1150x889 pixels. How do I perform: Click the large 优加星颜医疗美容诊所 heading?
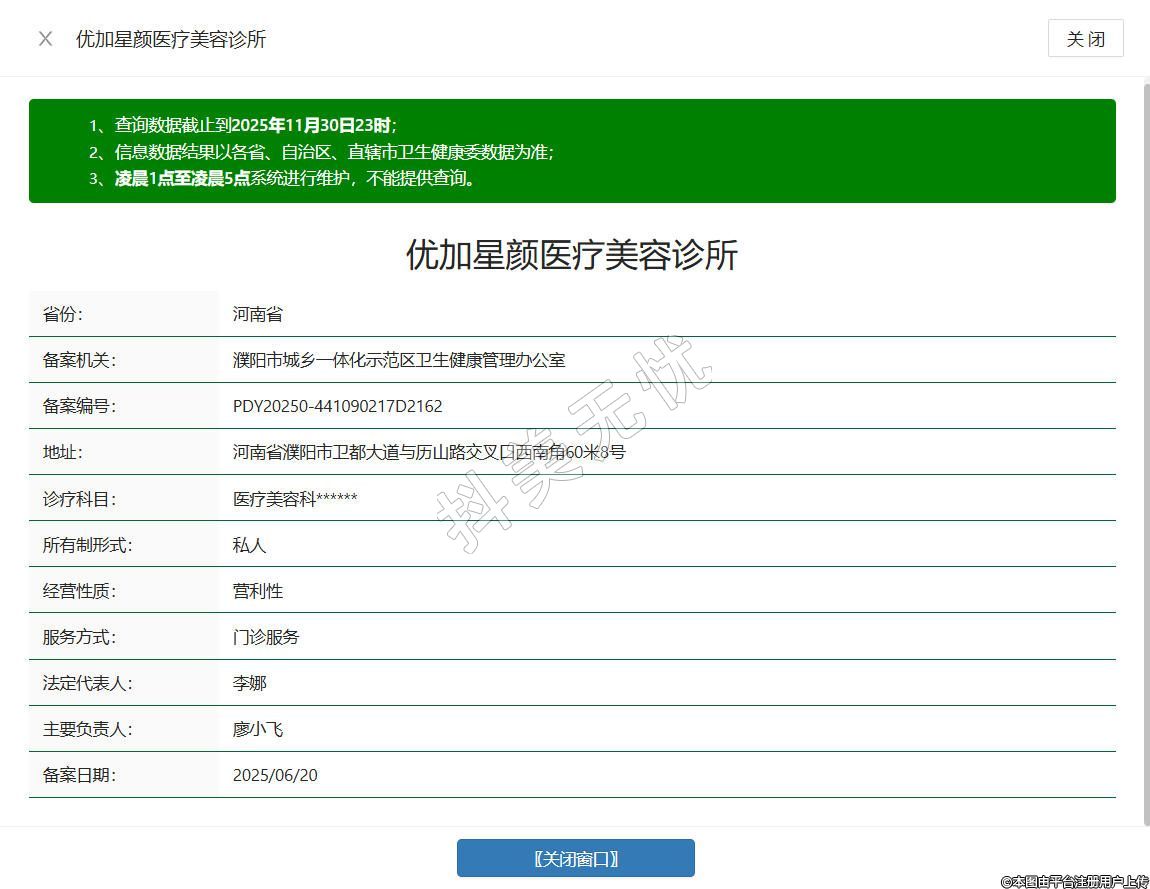(571, 255)
